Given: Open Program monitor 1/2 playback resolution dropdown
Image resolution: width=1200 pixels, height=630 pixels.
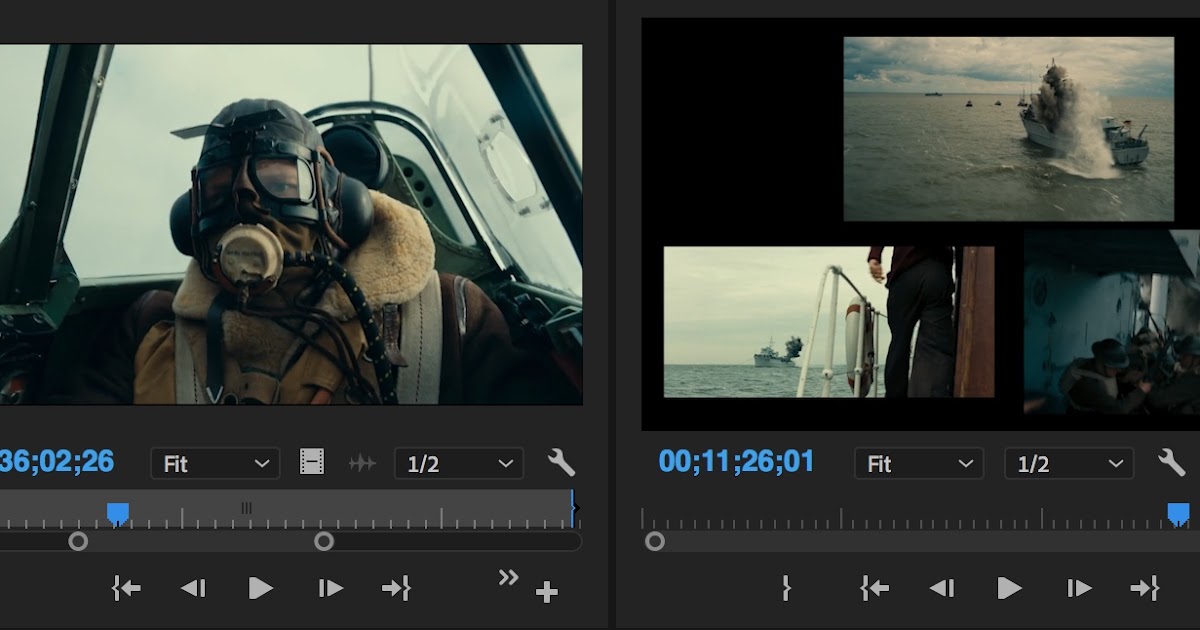Looking at the screenshot, I should click(1069, 464).
